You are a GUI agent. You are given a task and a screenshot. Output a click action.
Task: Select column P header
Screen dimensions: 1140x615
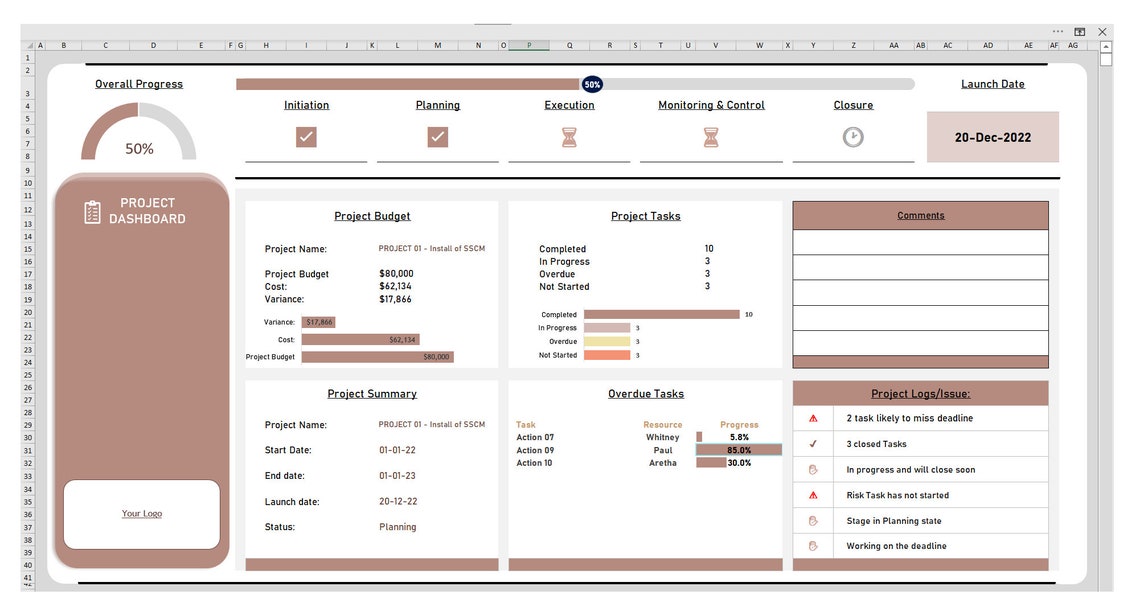pos(528,45)
